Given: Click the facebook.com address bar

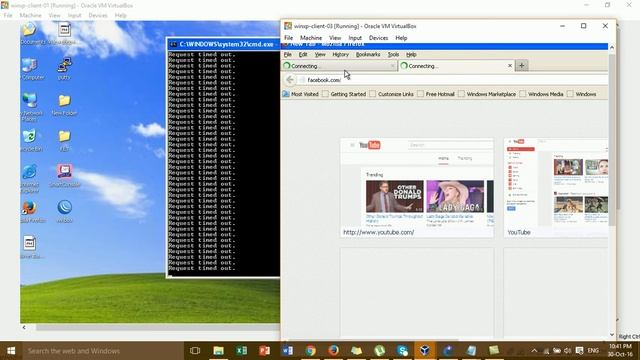Looking at the screenshot, I should click(453, 80).
